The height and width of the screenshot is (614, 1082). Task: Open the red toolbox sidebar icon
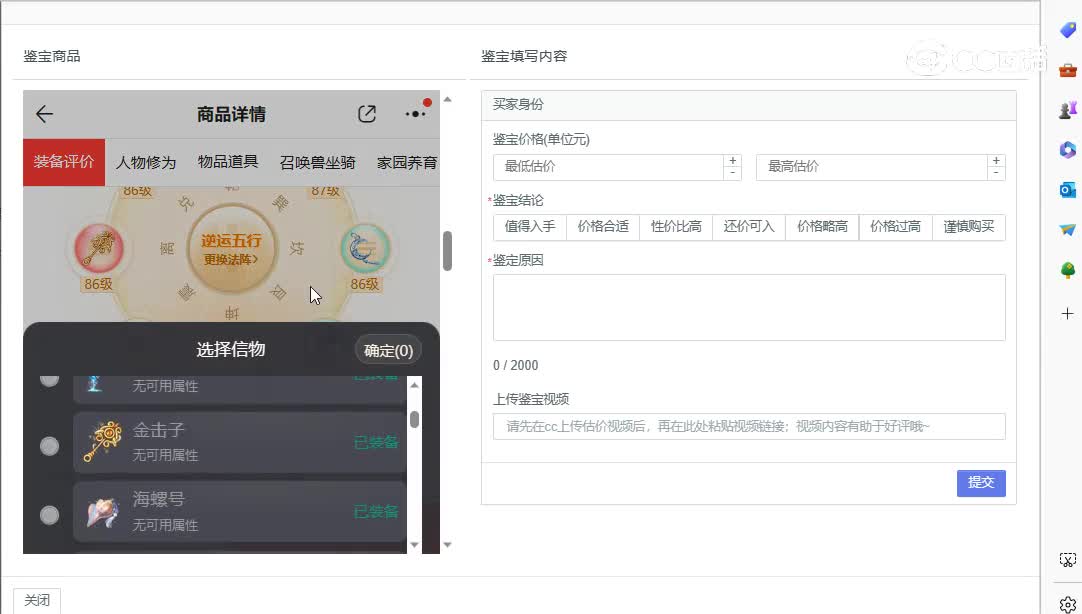1068,70
